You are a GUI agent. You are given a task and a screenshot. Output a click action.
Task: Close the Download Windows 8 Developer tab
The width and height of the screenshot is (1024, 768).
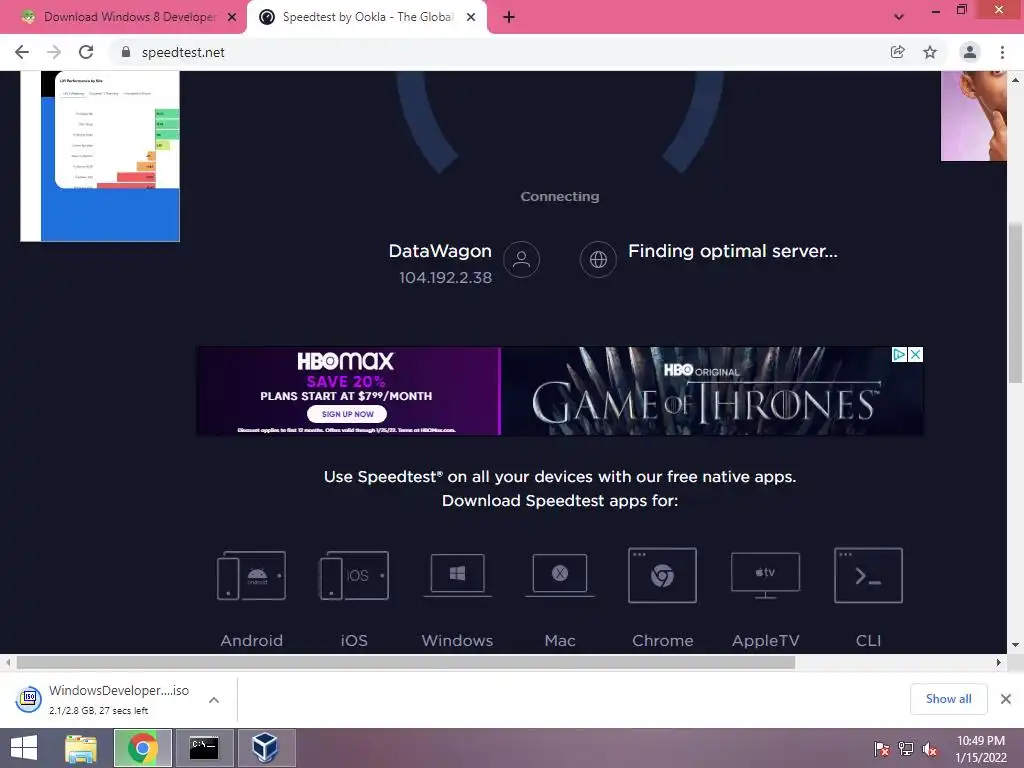click(x=232, y=17)
